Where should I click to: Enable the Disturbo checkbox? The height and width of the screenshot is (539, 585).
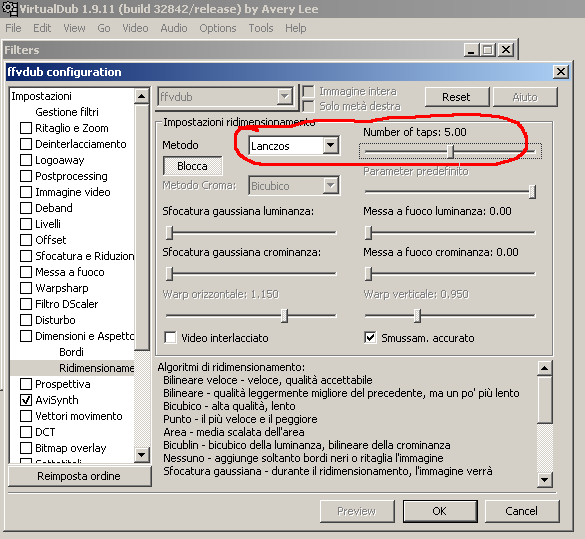[26, 320]
